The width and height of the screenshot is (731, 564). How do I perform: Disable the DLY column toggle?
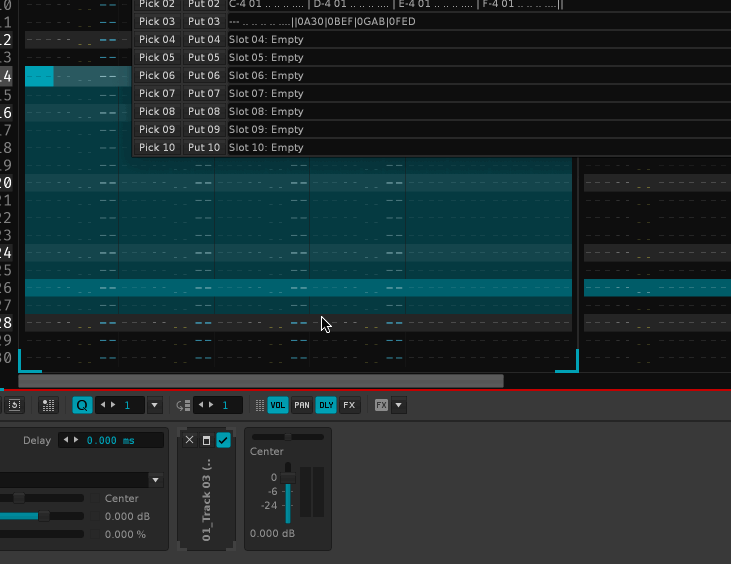[326, 405]
